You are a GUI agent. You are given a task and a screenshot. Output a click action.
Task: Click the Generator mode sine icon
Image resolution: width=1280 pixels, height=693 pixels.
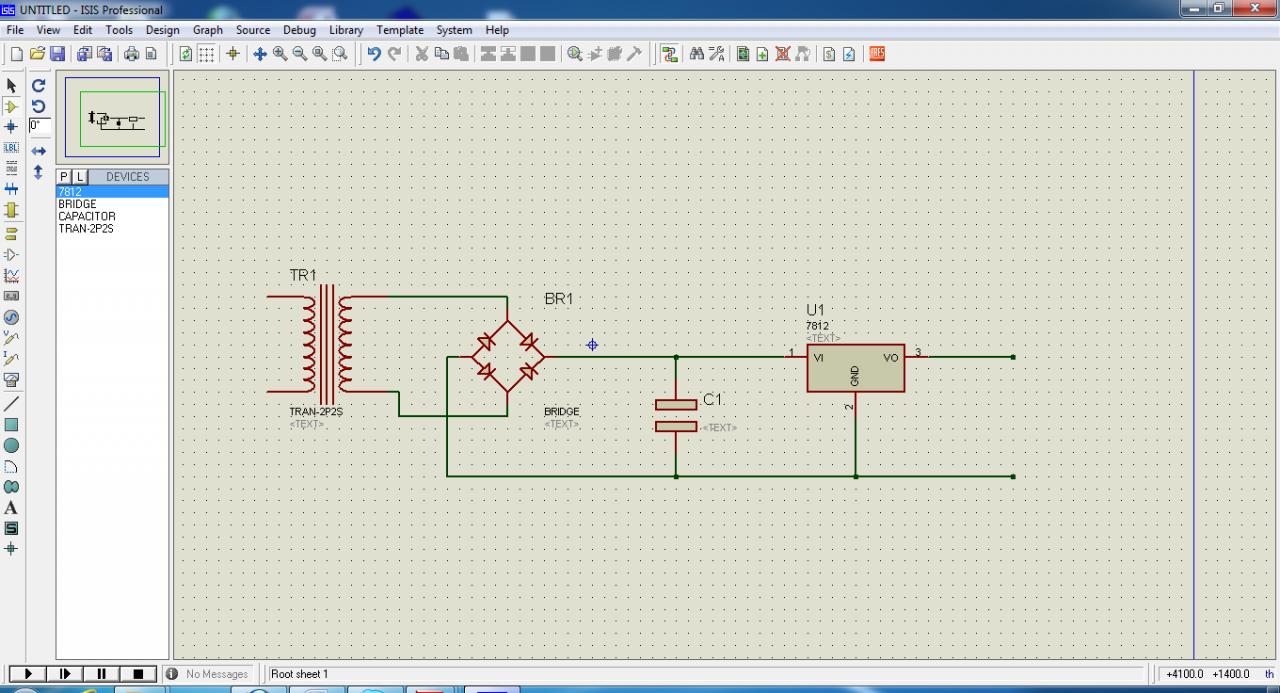[x=12, y=317]
